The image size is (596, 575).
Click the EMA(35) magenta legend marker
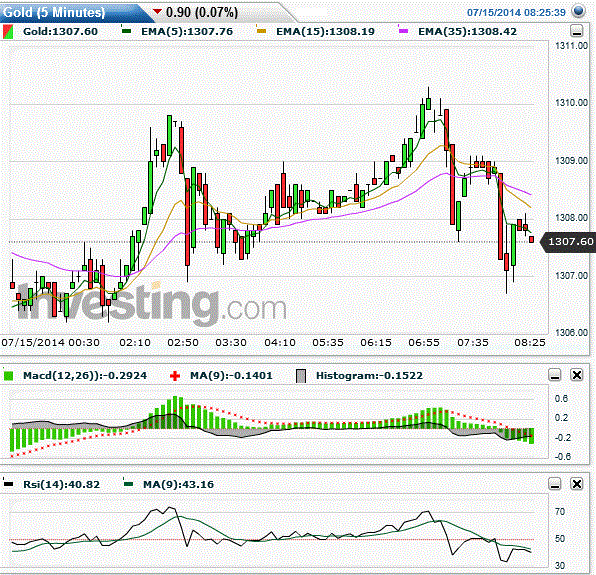pos(403,30)
